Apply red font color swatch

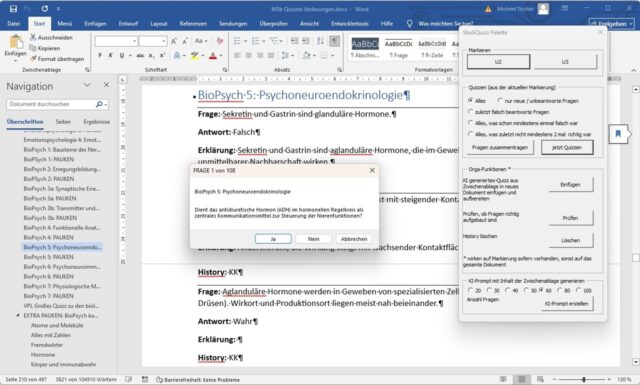pos(213,56)
